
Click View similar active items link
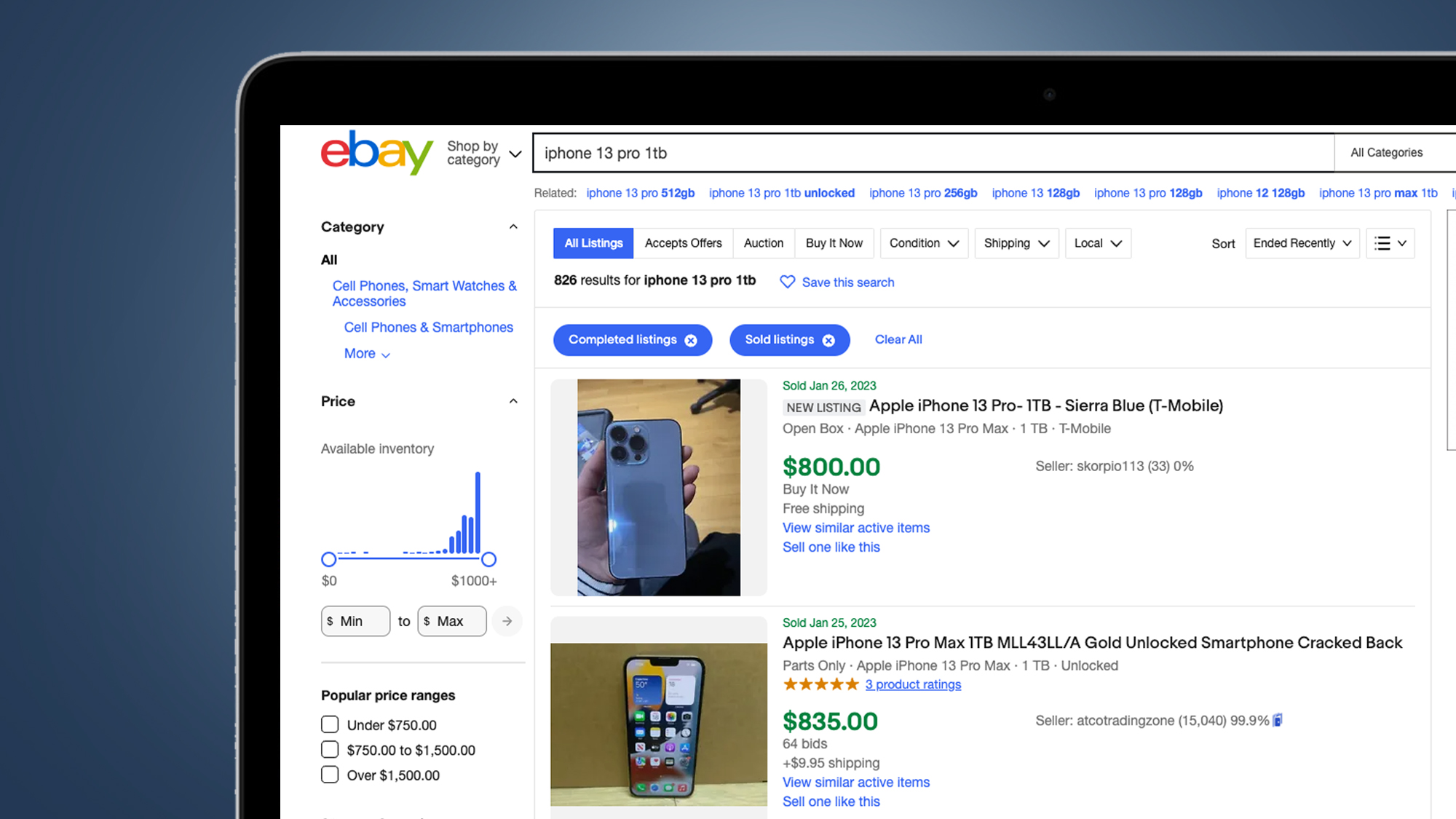click(855, 527)
